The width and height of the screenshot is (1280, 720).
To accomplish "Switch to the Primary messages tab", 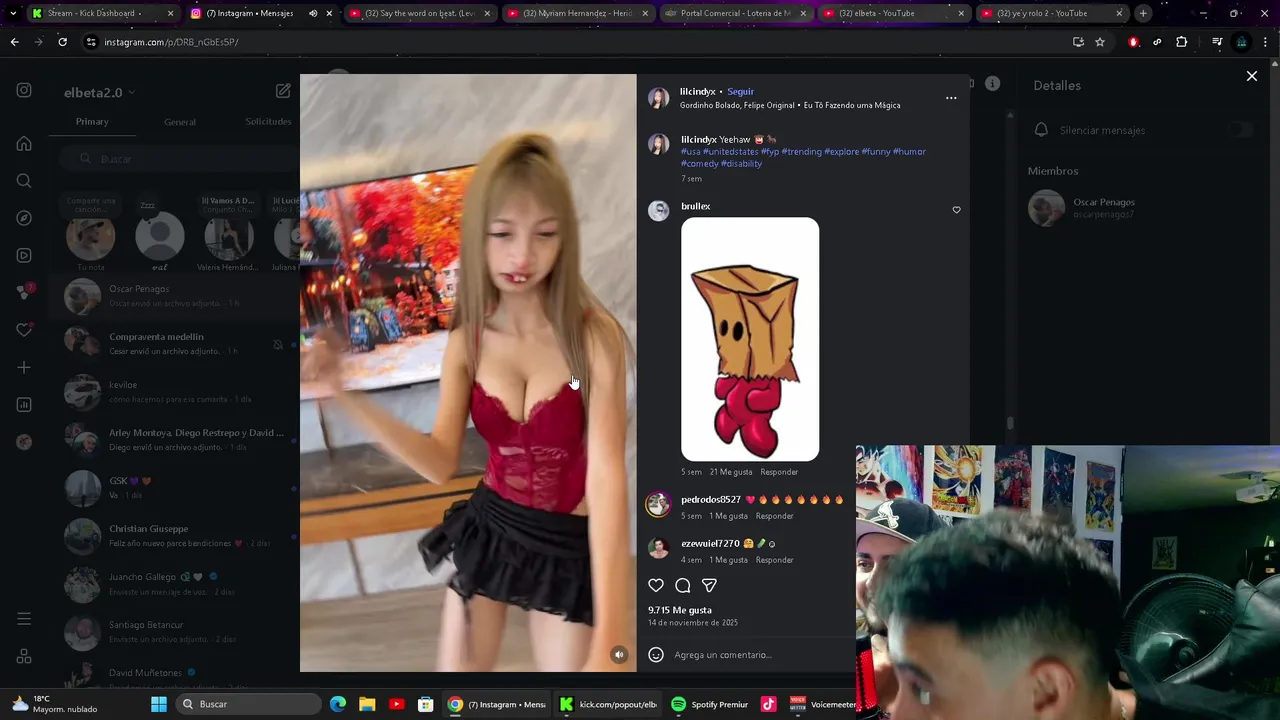I will [92, 122].
